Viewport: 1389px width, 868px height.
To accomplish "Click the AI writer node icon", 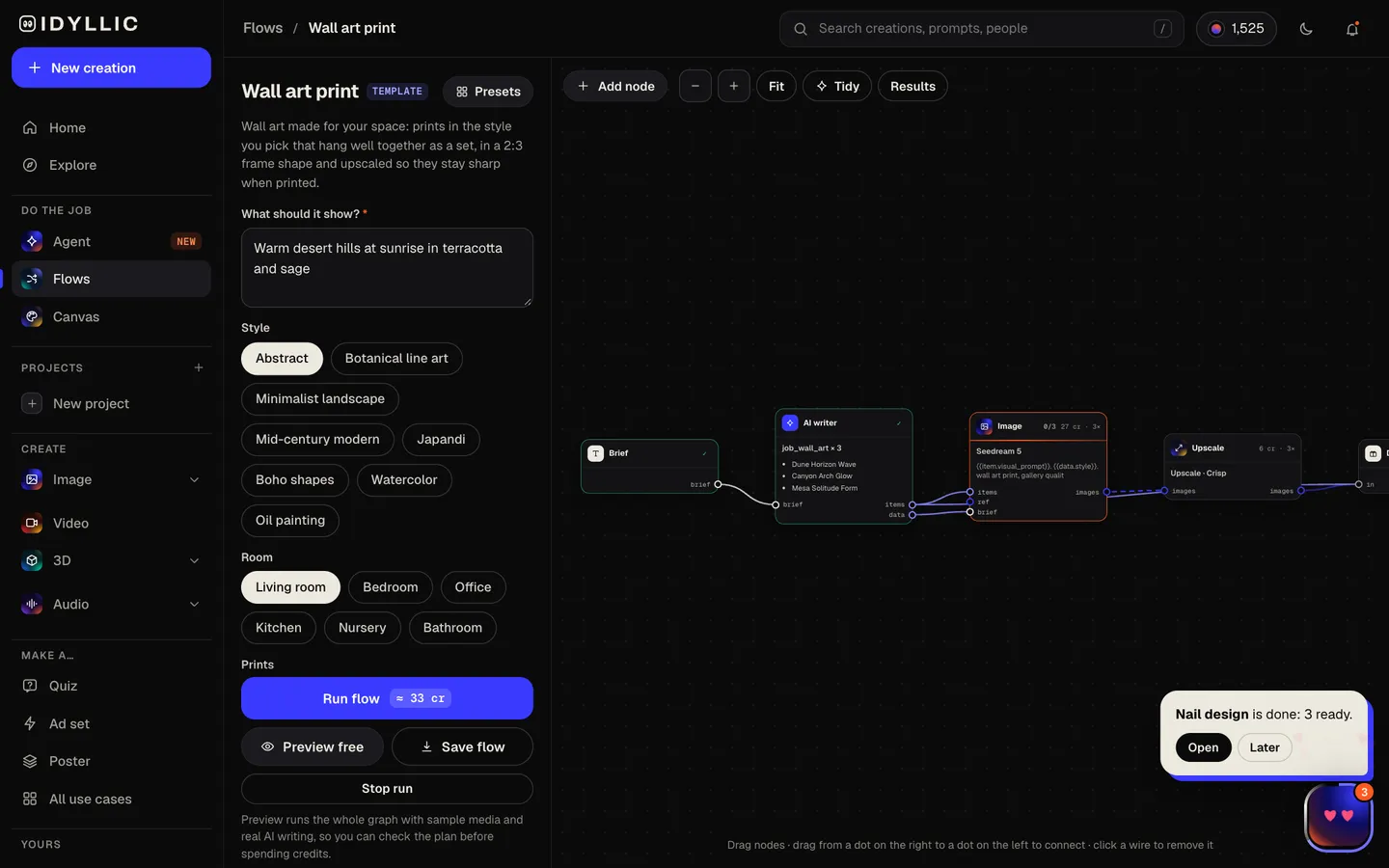I will point(790,422).
